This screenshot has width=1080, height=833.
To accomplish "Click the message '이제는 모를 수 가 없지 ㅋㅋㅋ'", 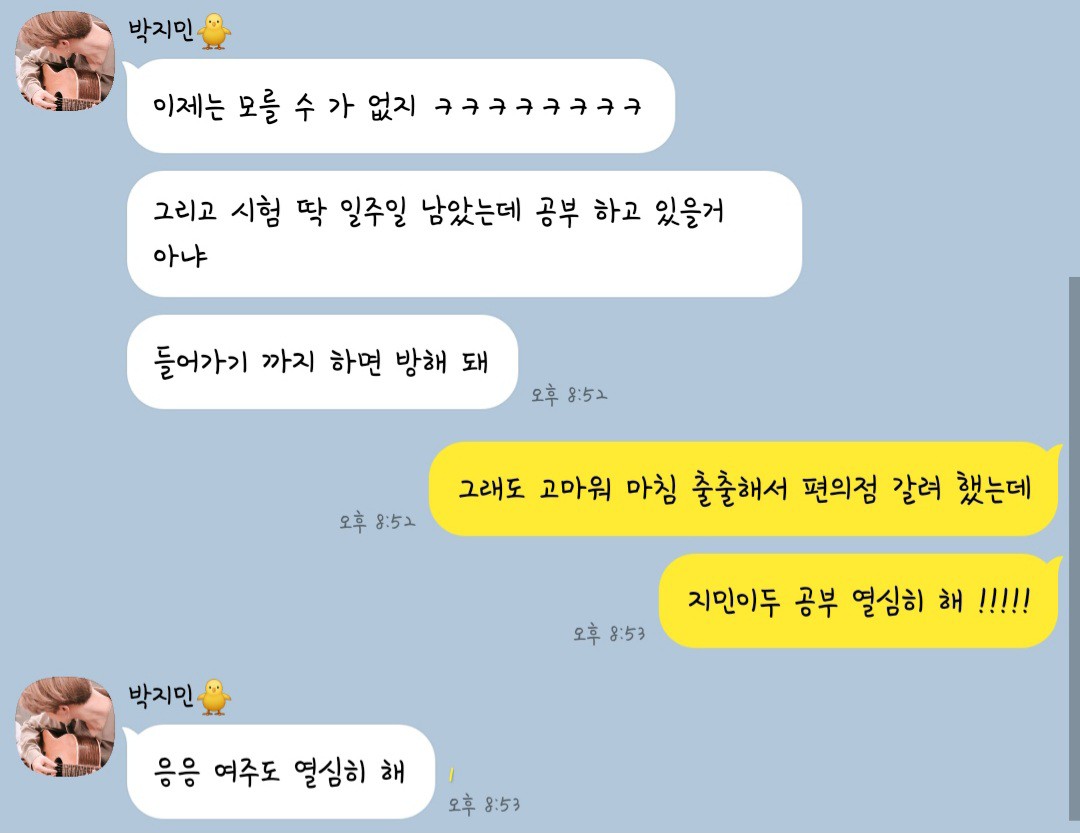I will (x=401, y=106).
